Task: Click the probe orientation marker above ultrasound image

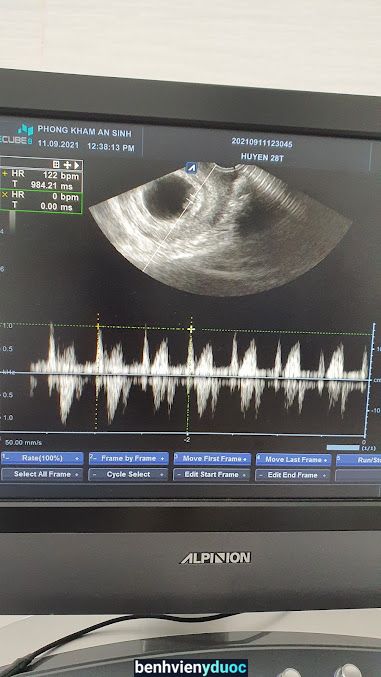Action: point(191,168)
